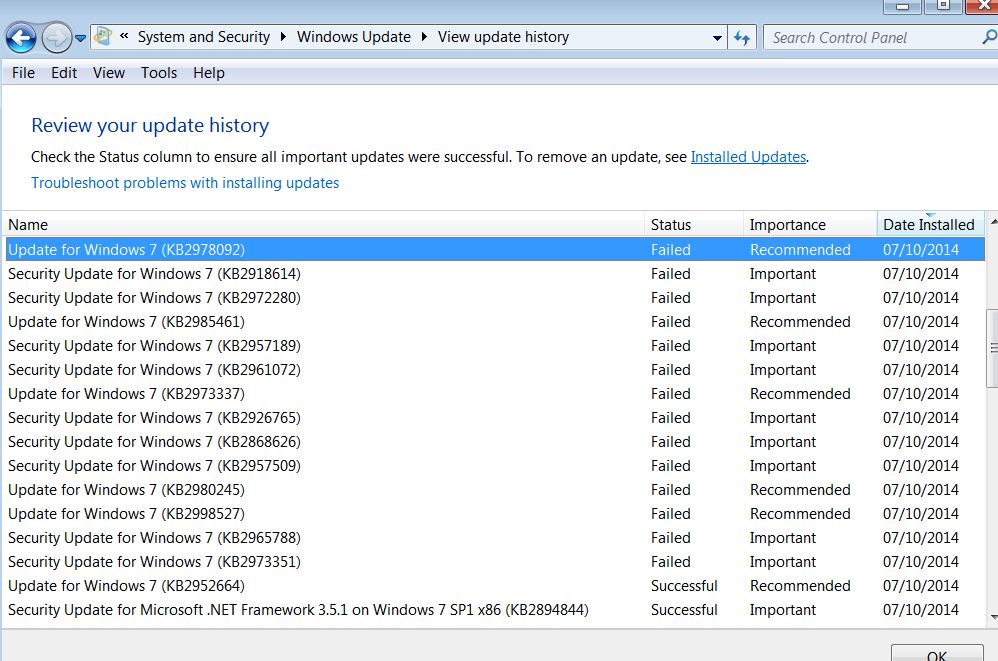Screen dimensions: 998x661
Task: Click the blue Back navigation arrow
Action: pos(21,38)
